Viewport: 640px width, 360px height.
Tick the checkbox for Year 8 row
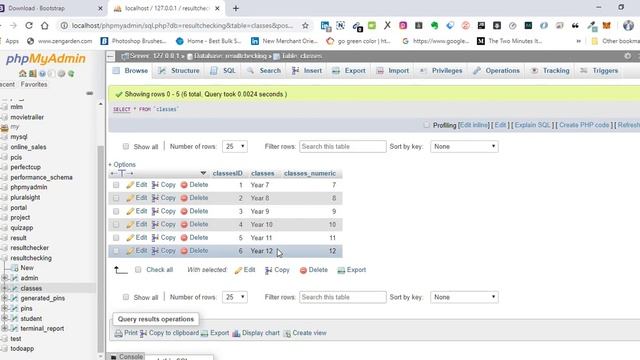(116, 198)
